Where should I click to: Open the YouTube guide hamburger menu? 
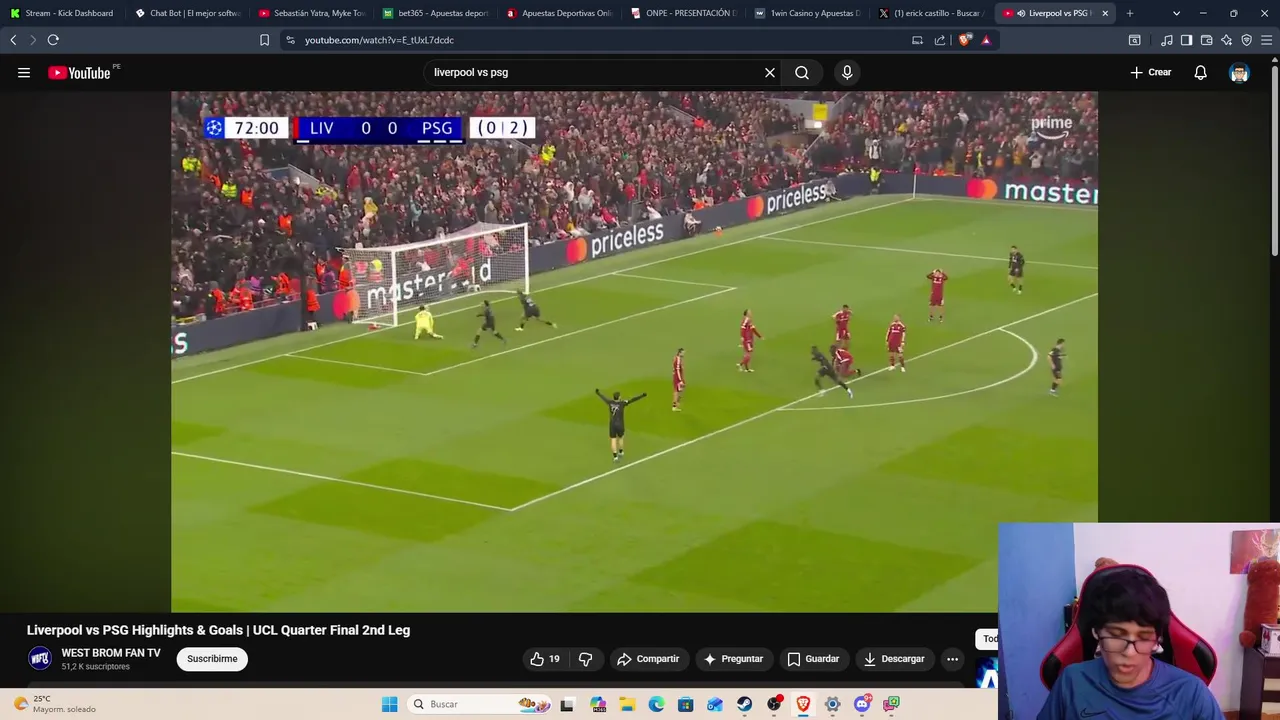24,72
